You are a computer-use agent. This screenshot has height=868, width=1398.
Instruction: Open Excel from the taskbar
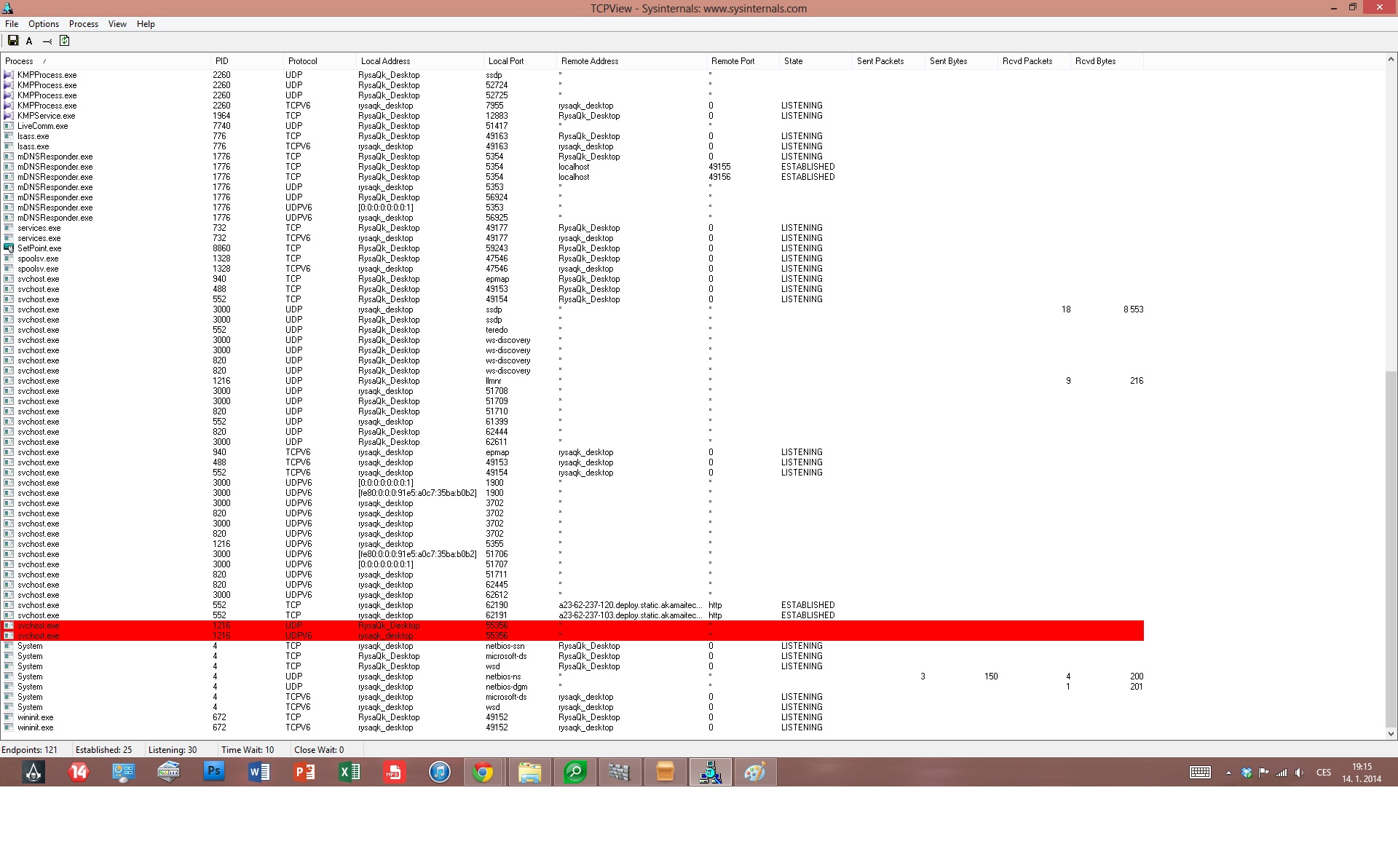pos(349,772)
